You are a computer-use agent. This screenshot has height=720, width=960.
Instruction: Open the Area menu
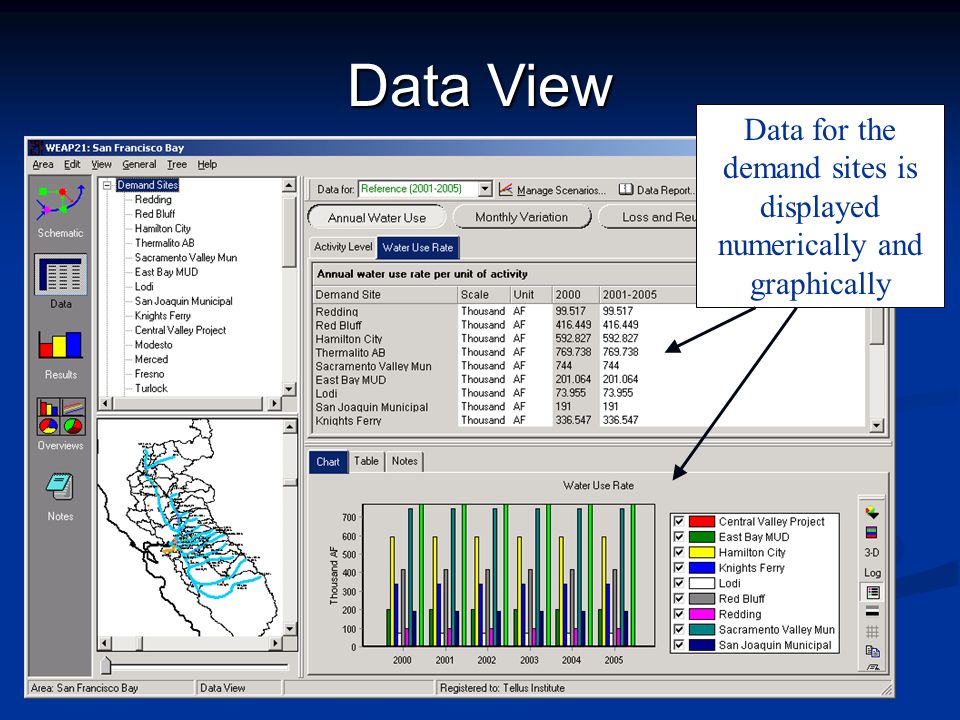[x=42, y=164]
